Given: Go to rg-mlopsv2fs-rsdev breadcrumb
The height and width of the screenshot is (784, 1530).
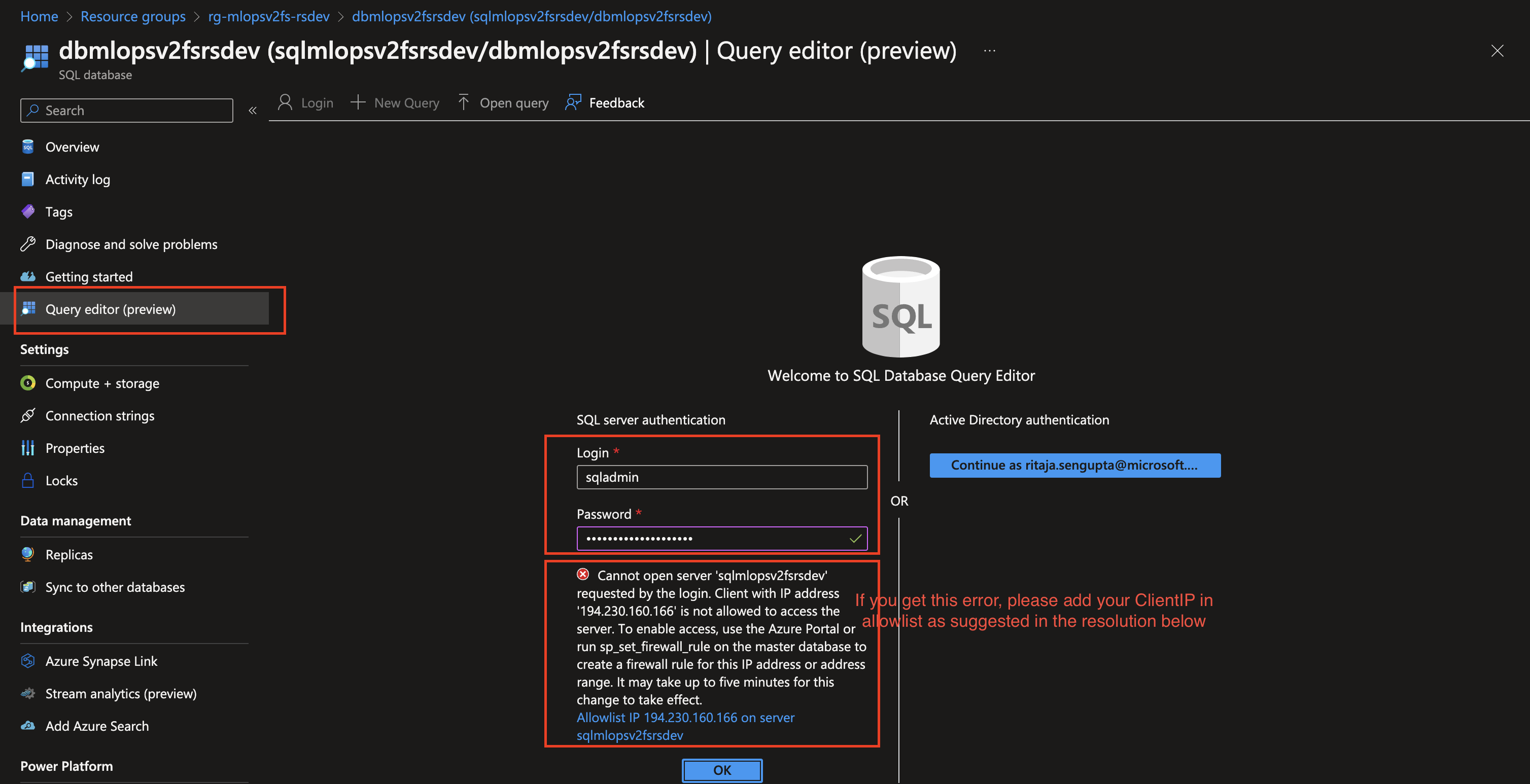Looking at the screenshot, I should (268, 16).
